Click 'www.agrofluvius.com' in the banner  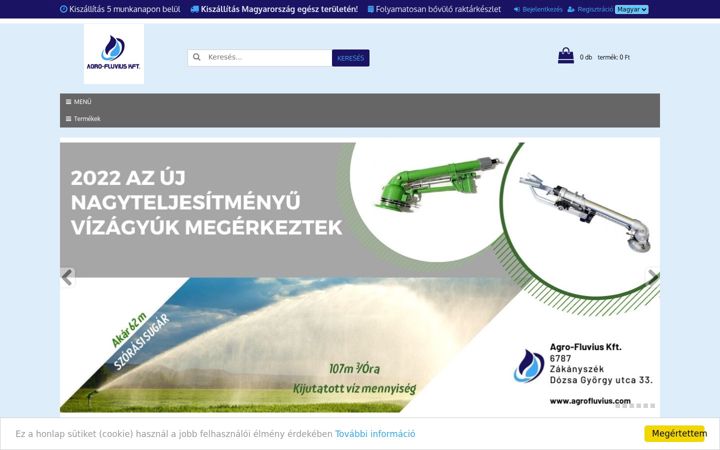point(590,401)
